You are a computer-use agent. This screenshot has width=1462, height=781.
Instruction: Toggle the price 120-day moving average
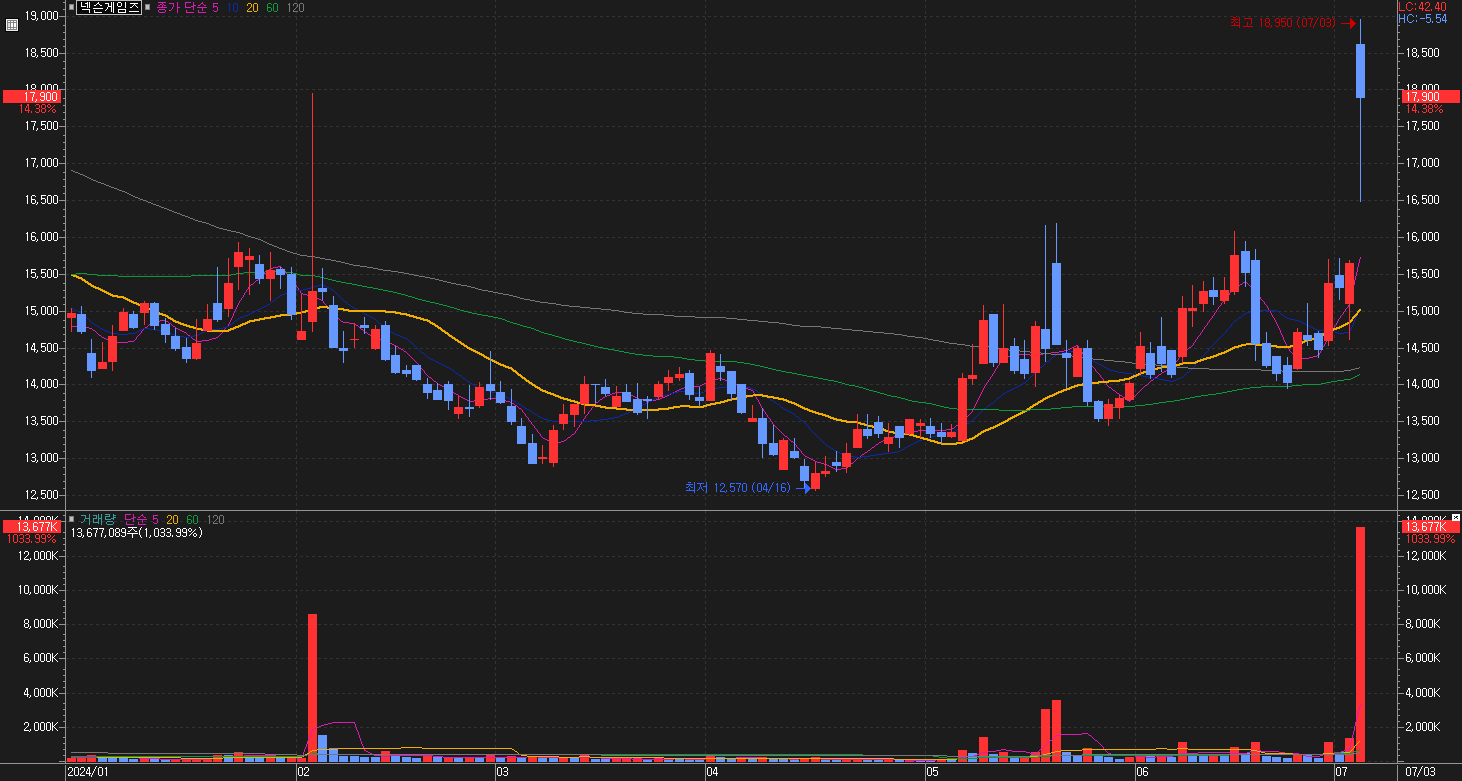(x=295, y=7)
